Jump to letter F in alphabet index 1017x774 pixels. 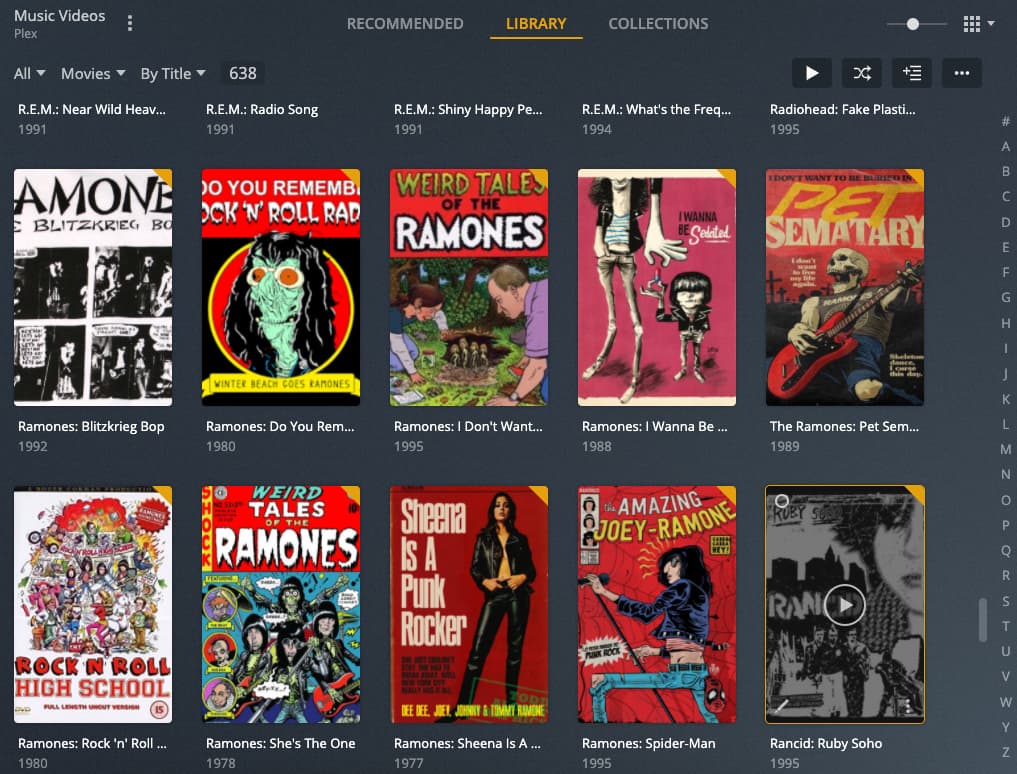[x=1005, y=272]
